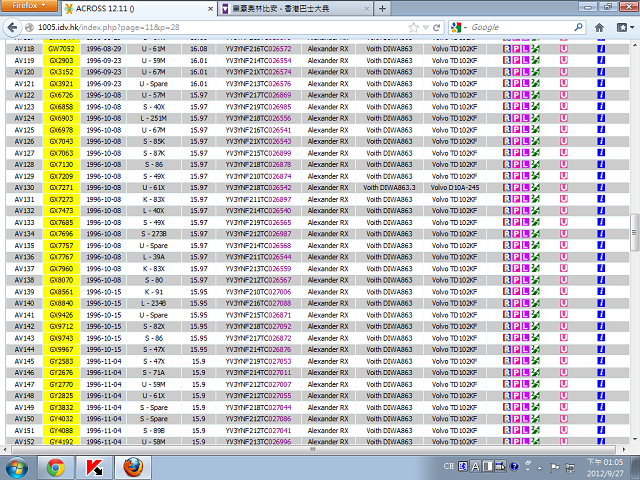Launch Chrome from the taskbar
640x480 pixels.
tap(55, 466)
